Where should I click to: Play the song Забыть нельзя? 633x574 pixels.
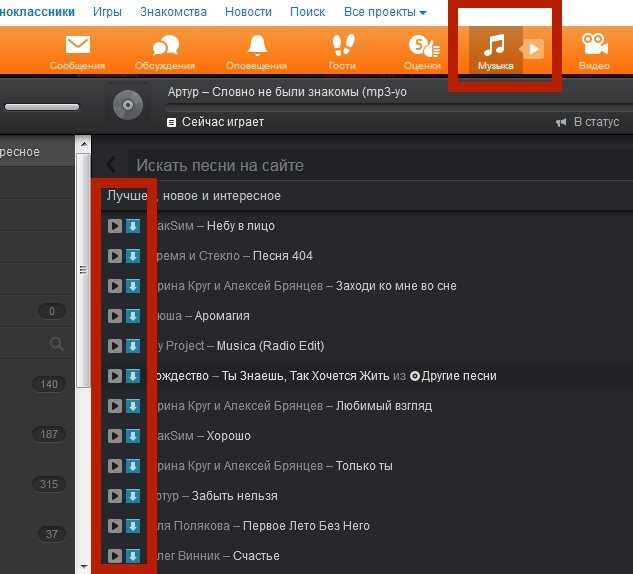115,496
